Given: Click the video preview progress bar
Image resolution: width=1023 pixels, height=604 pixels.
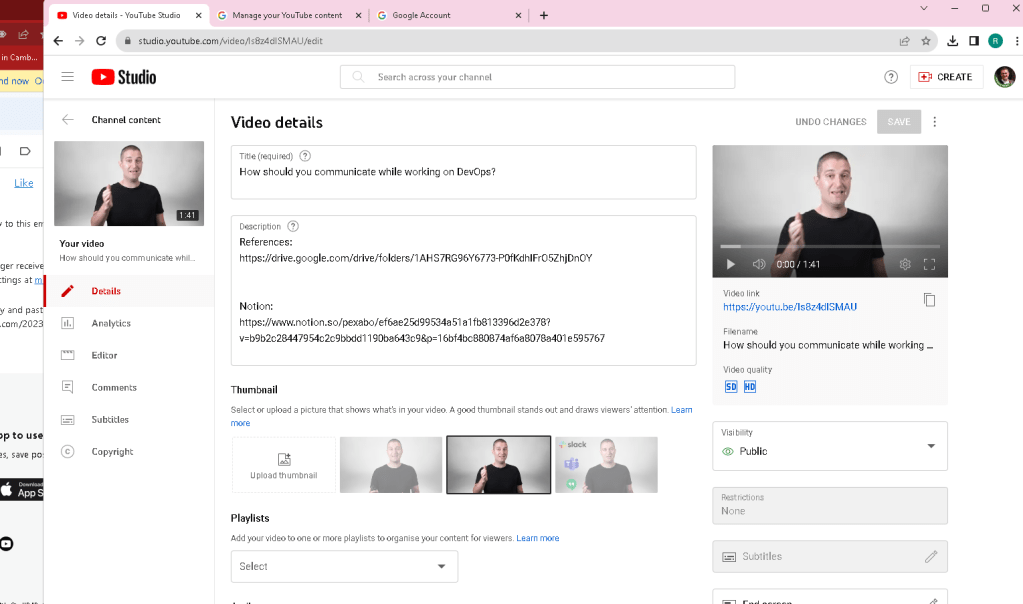Looking at the screenshot, I should click(830, 247).
